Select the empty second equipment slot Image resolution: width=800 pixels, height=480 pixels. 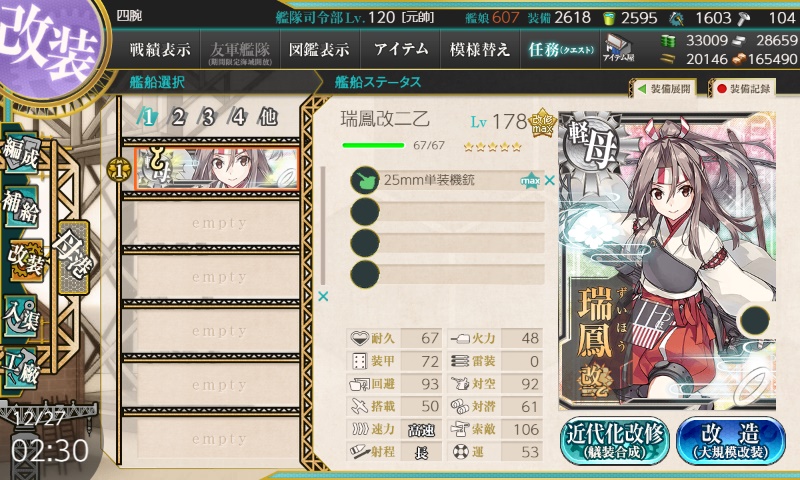(x=447, y=211)
